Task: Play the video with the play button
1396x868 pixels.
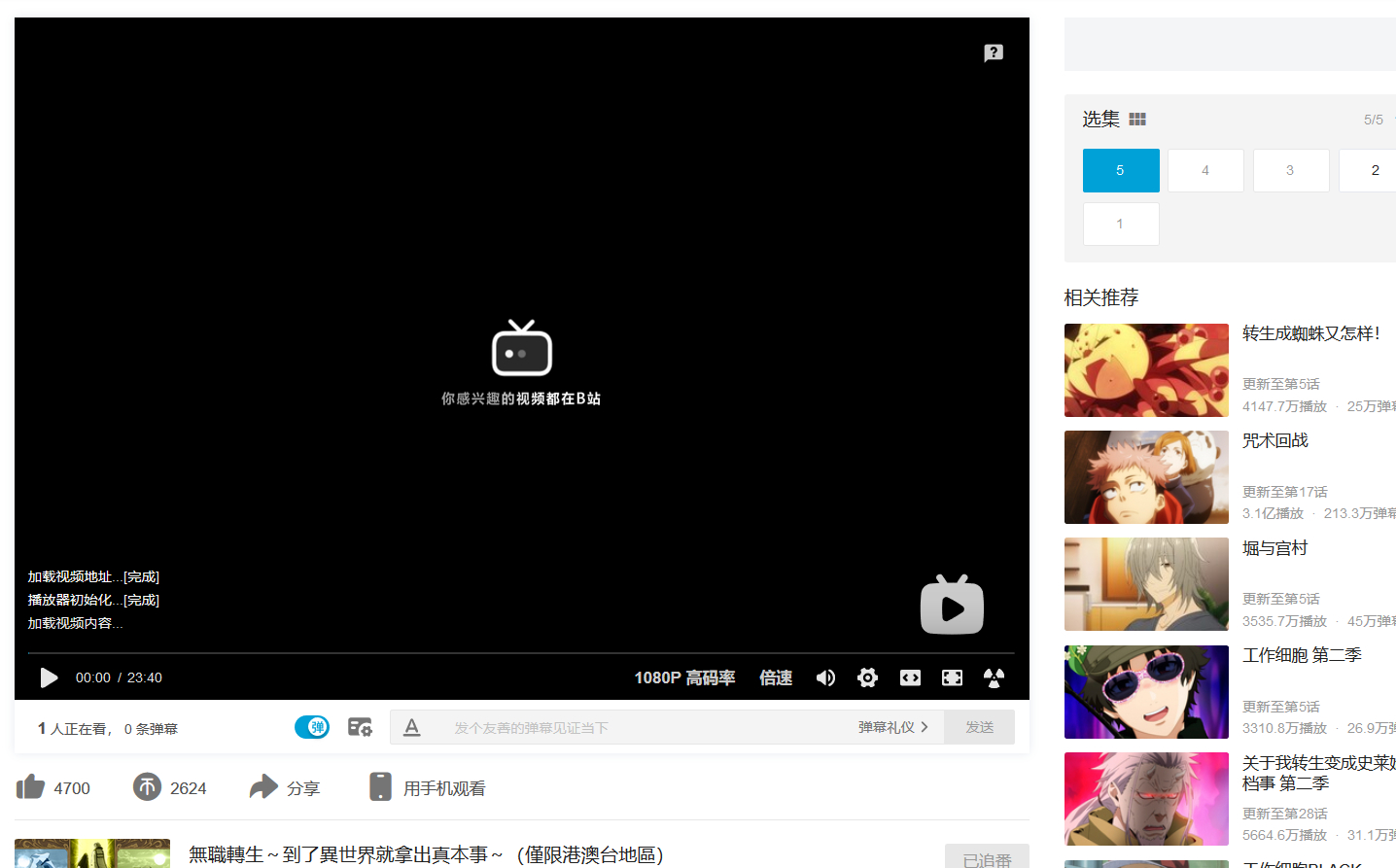Action: point(49,677)
